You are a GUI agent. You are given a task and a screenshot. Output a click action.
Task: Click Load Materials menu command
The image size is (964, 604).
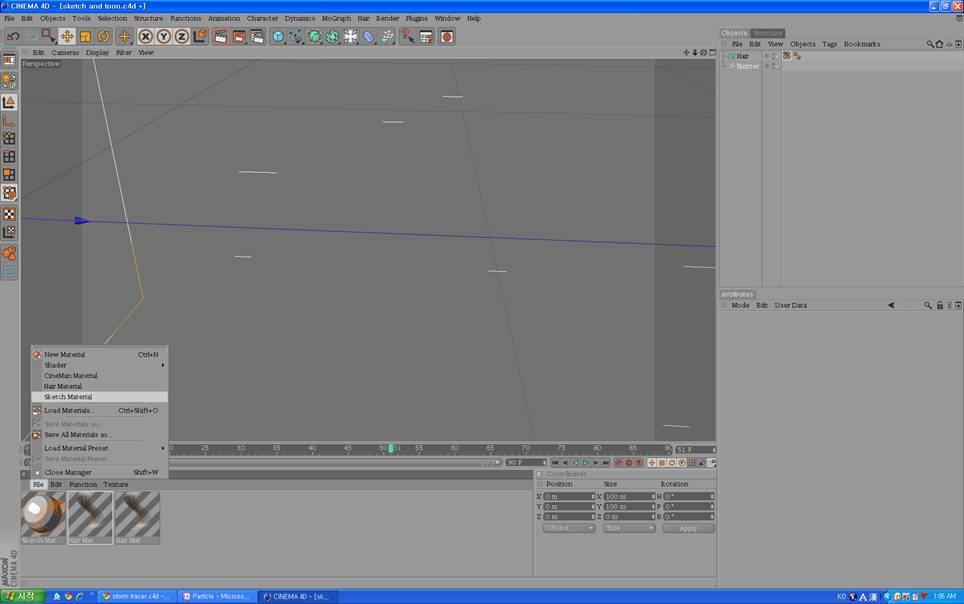click(100, 410)
